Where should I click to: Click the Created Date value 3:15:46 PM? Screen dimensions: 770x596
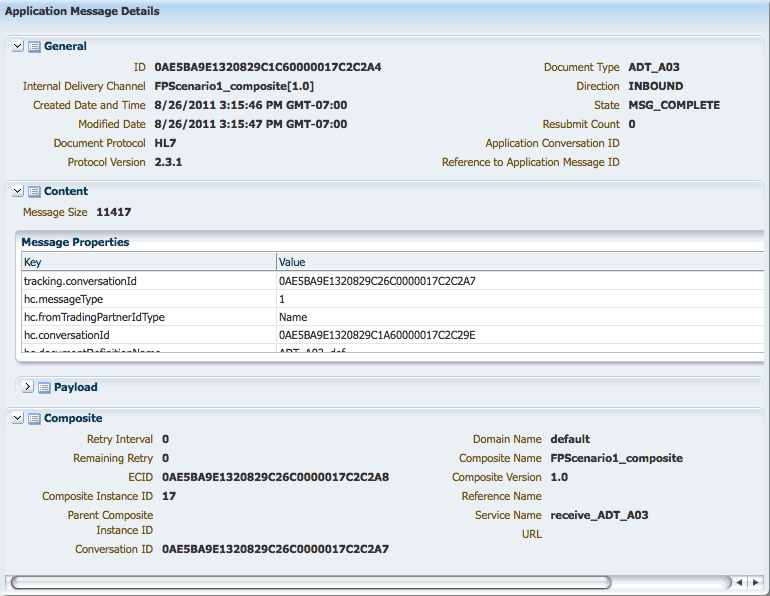[251, 105]
